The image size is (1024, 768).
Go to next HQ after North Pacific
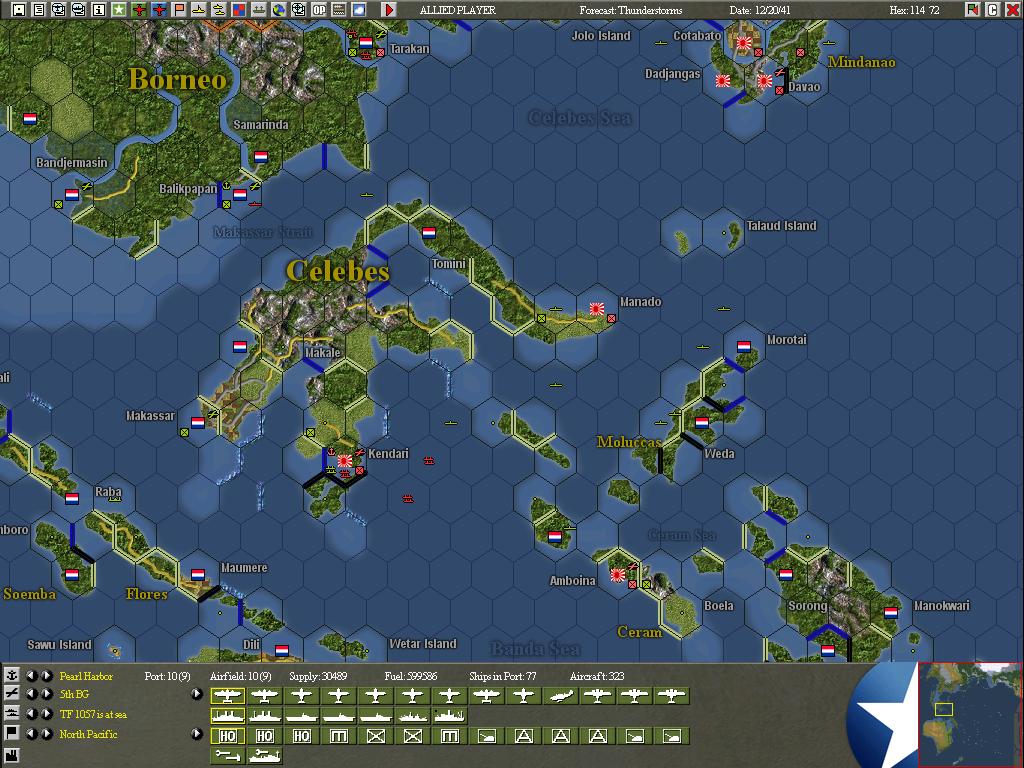coord(46,734)
